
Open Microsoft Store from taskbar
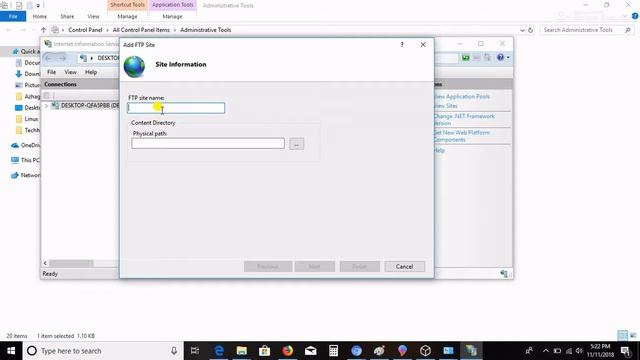[x=264, y=351]
